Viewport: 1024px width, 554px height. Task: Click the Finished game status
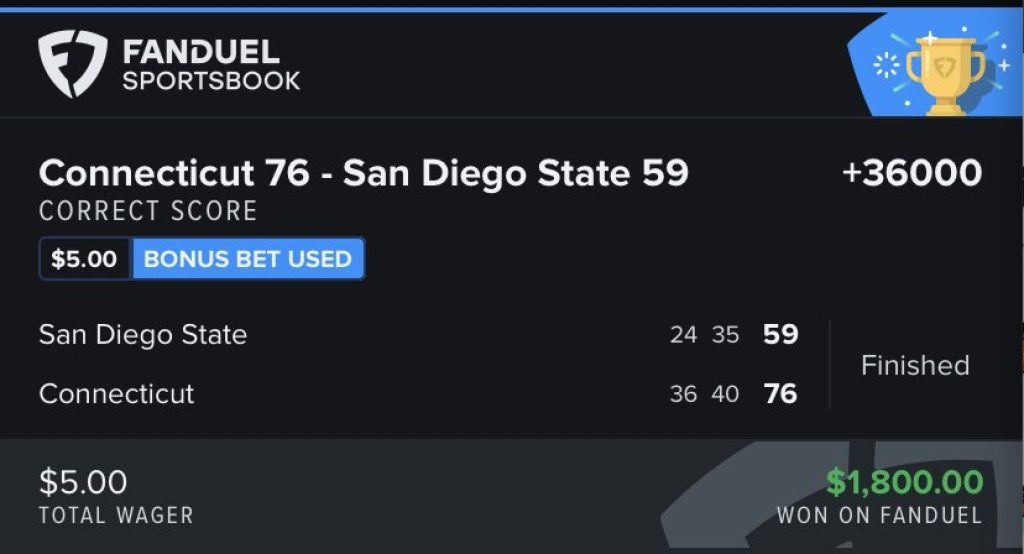click(x=915, y=365)
